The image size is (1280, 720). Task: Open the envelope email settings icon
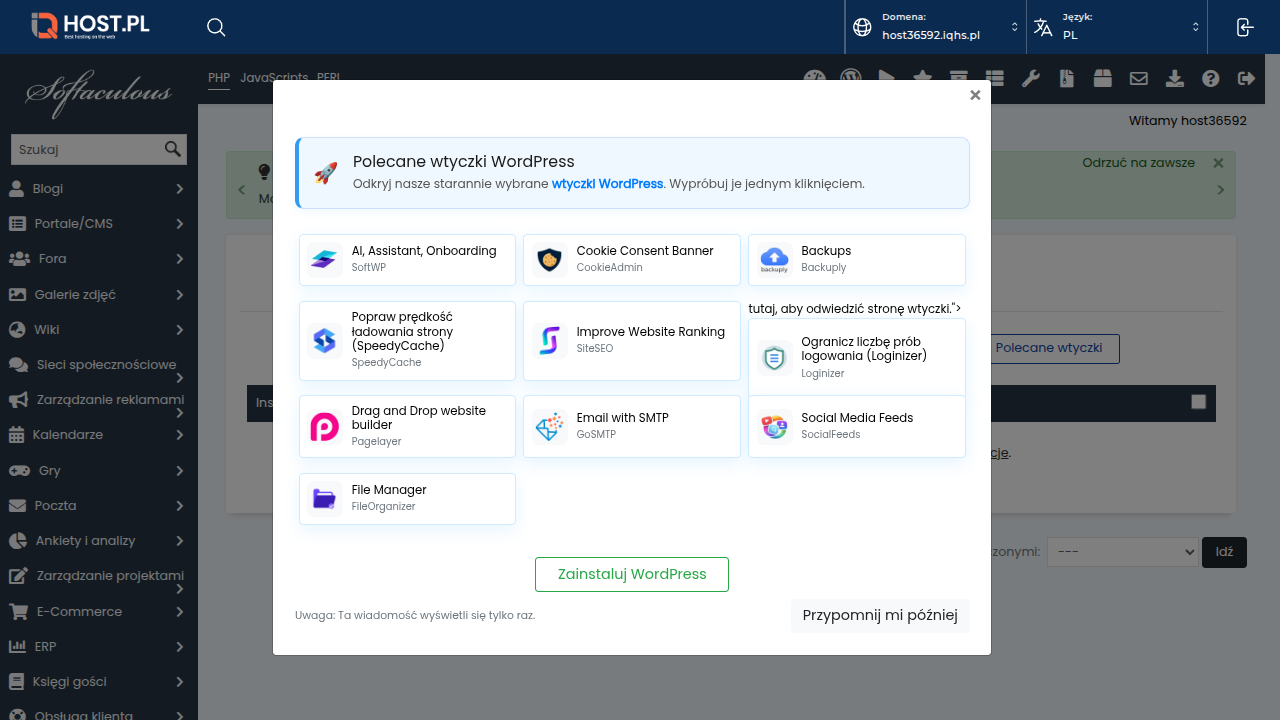point(1138,78)
